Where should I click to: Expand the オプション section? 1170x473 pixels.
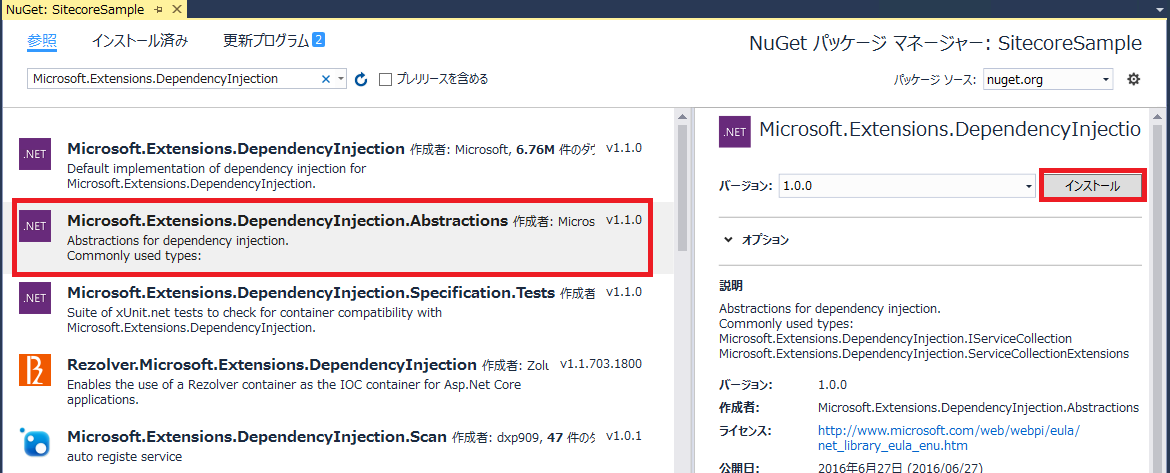pos(757,240)
